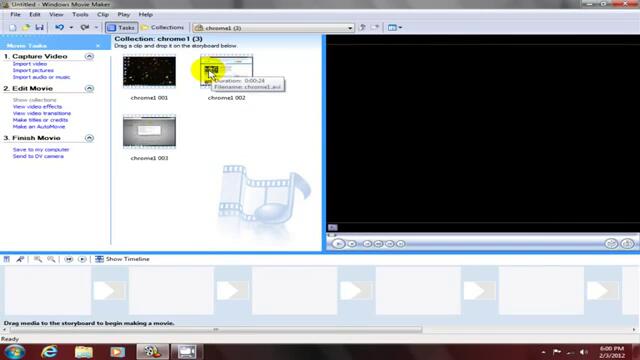Save the project with the floppy disk icon

39,27
